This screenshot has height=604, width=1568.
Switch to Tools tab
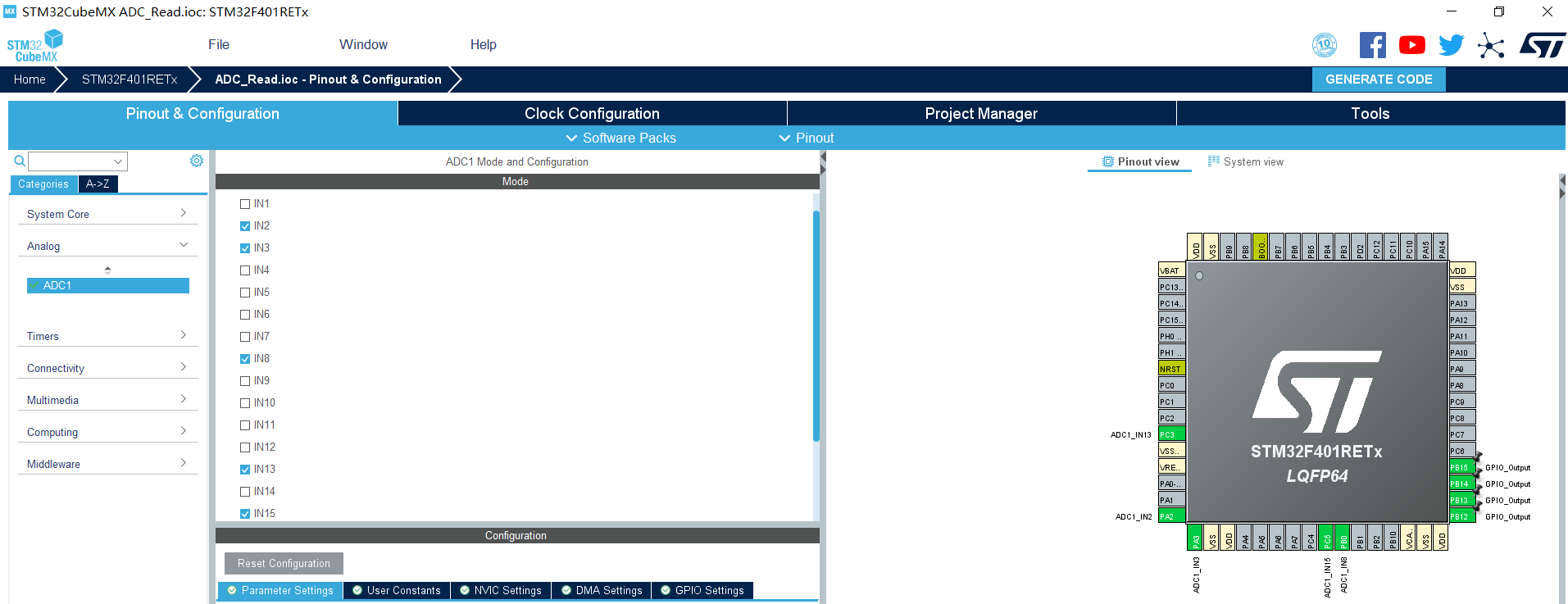(1370, 113)
